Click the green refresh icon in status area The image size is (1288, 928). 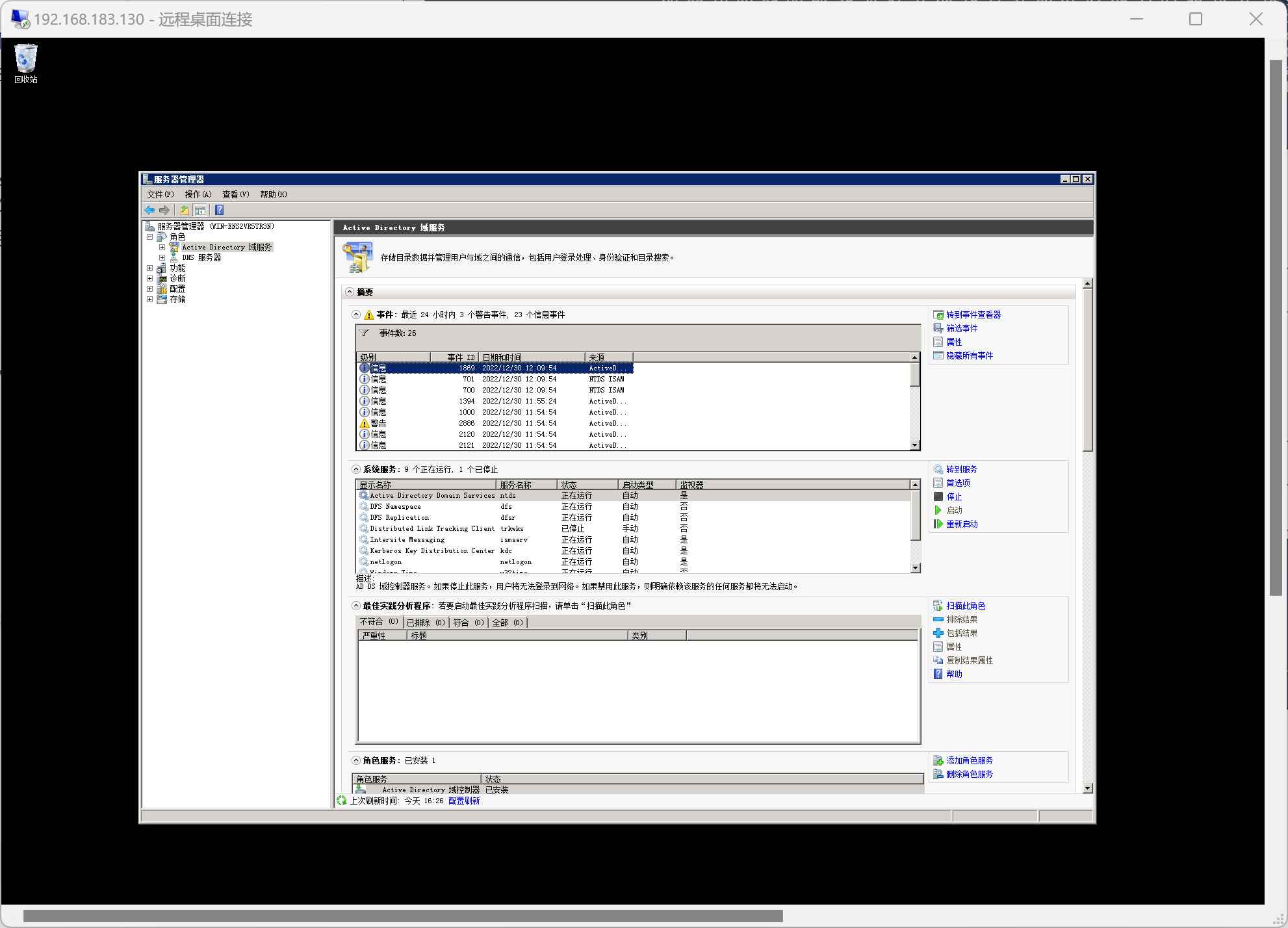[x=342, y=801]
